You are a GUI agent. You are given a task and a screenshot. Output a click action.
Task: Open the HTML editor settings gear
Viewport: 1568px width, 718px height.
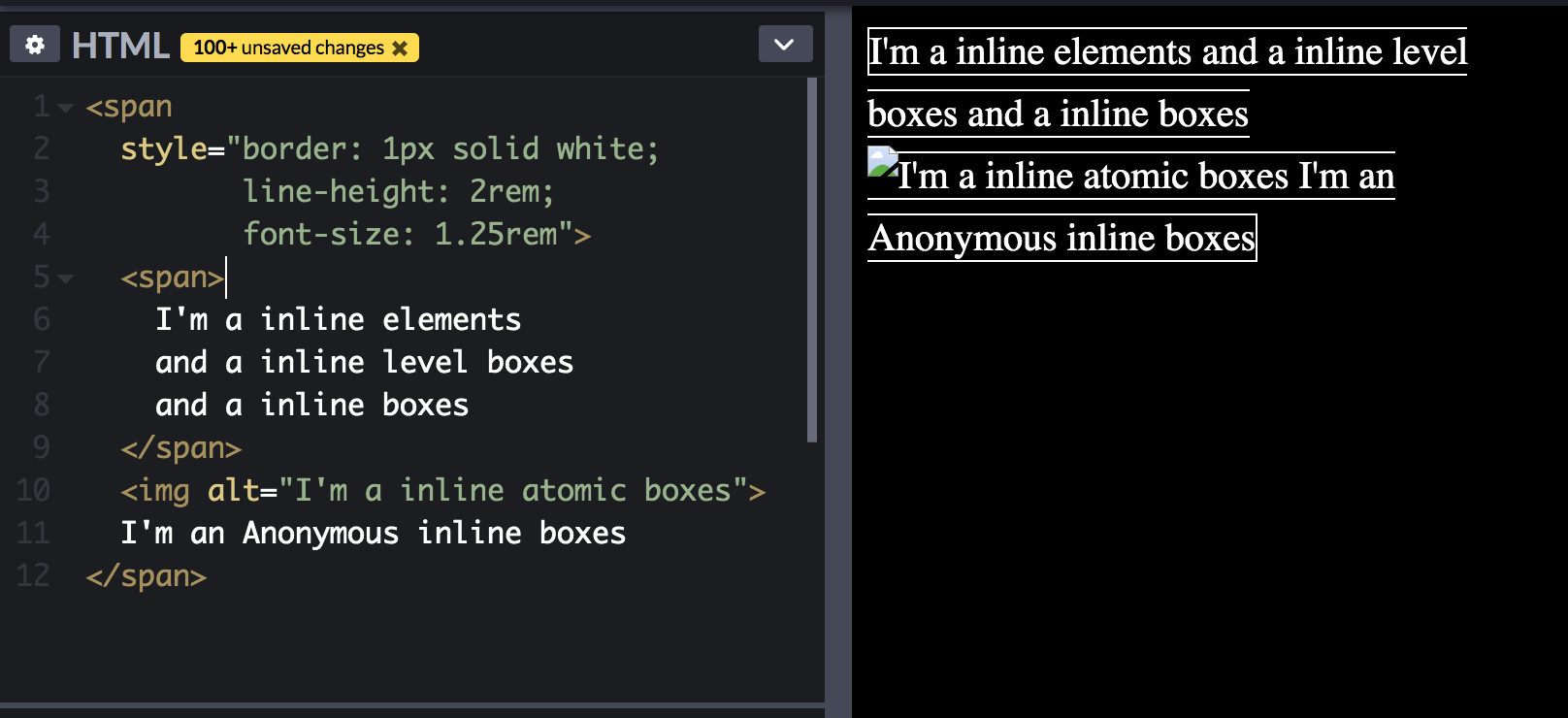[35, 45]
